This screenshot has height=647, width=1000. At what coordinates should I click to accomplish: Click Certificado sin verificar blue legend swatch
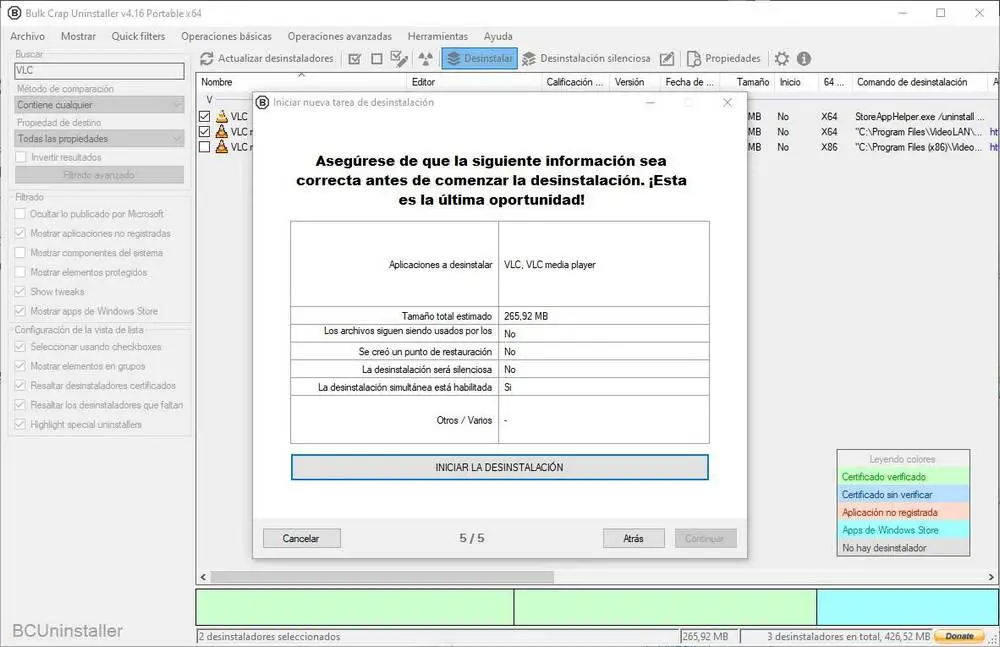903,495
